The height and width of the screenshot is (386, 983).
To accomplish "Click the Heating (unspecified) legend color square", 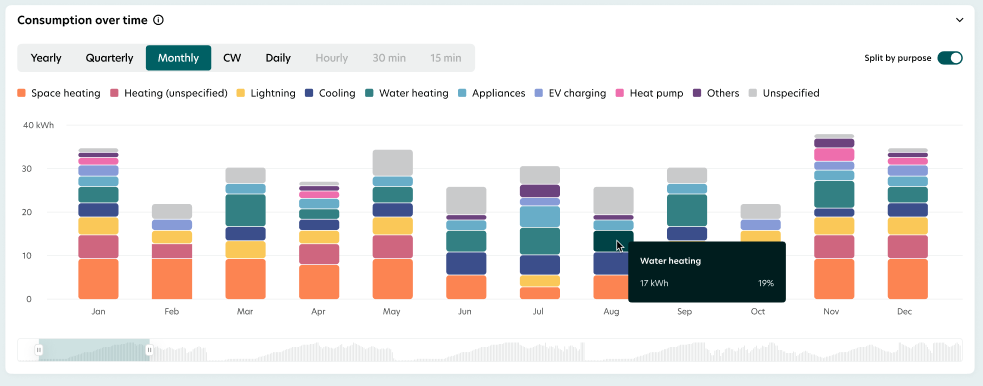I will click(115, 93).
